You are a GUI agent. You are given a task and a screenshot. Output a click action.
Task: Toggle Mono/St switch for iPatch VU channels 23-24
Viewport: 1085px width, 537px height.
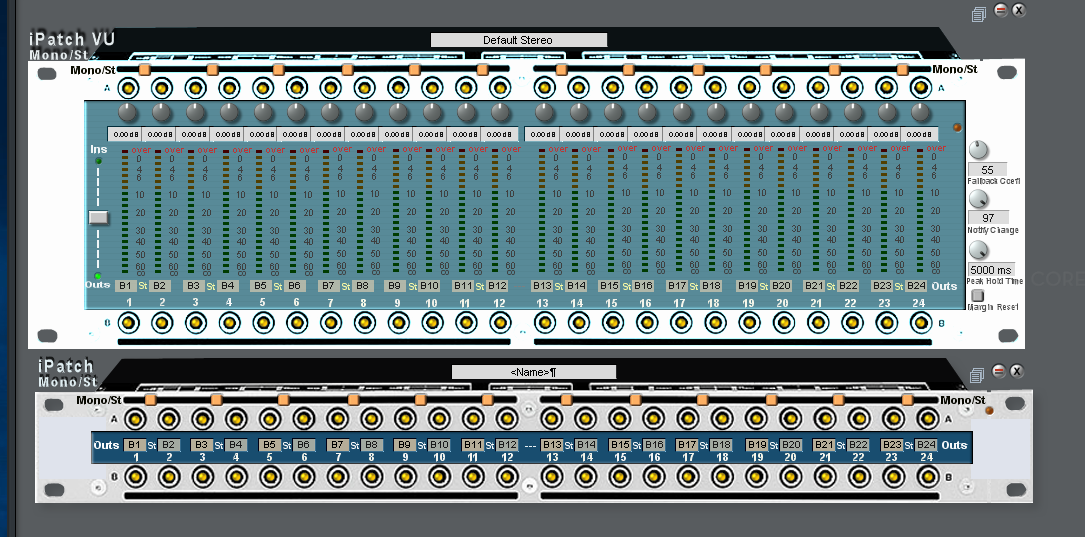[902, 70]
